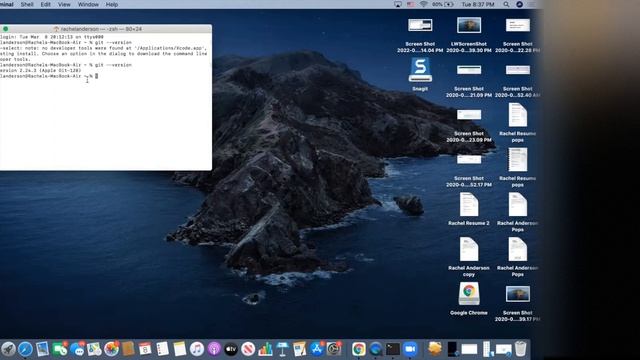640x360 pixels.
Task: Select Screen Shot ending 22.28 PM
Action: 518,35
